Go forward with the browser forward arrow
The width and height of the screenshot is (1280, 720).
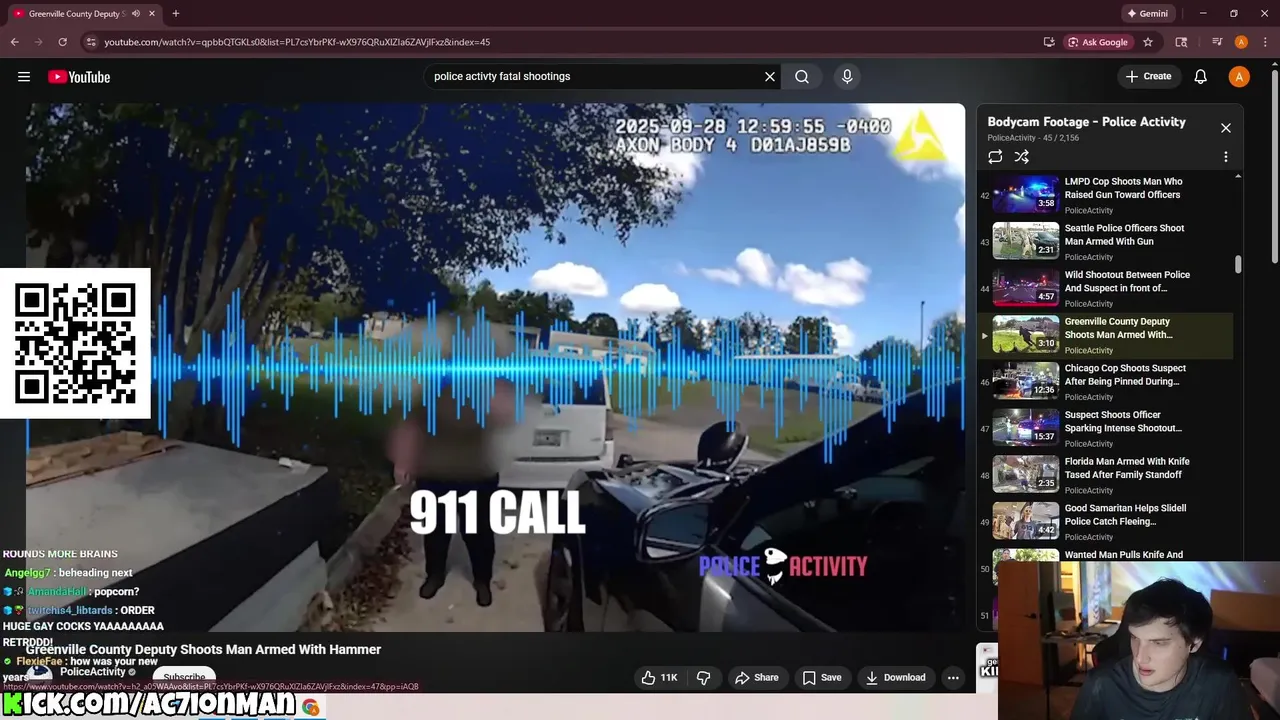click(x=39, y=42)
